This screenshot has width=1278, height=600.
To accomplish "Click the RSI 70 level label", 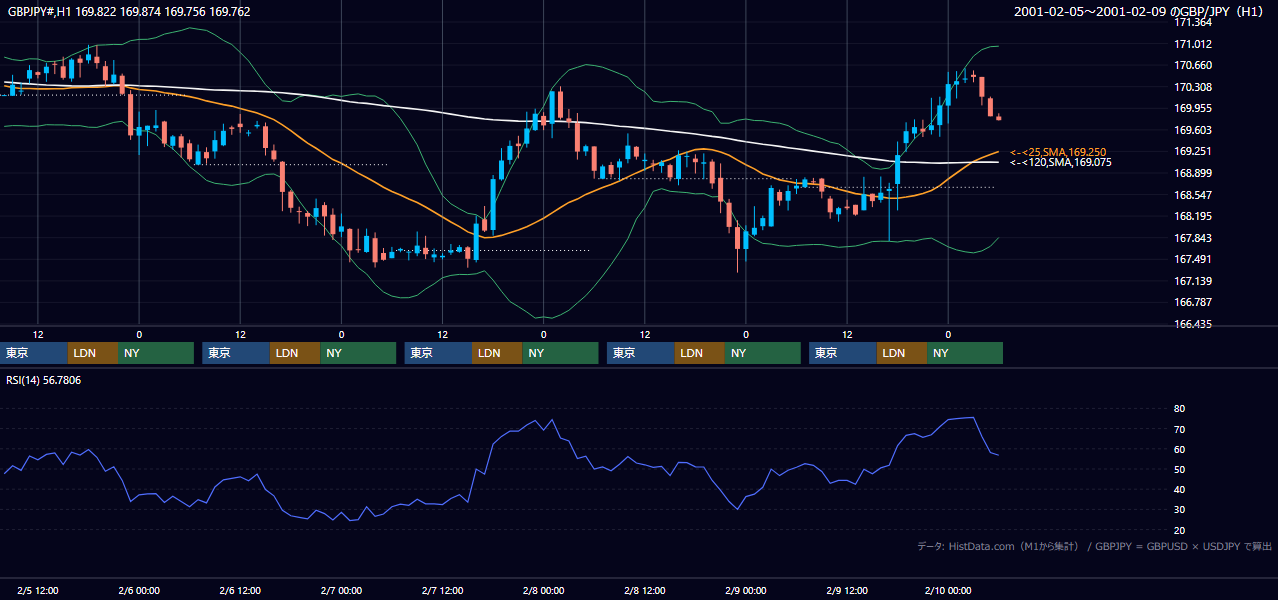I will 1180,429.
